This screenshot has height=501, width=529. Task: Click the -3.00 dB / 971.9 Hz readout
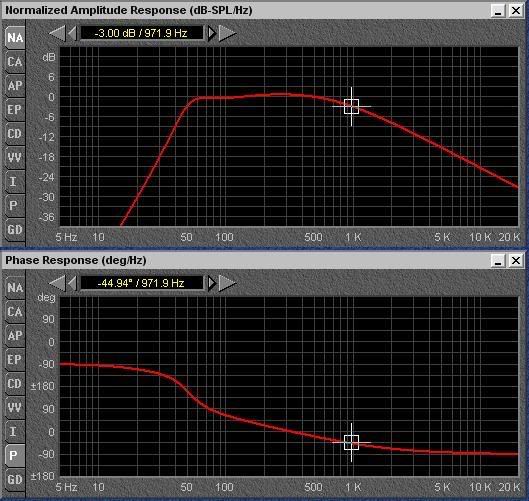coord(141,33)
